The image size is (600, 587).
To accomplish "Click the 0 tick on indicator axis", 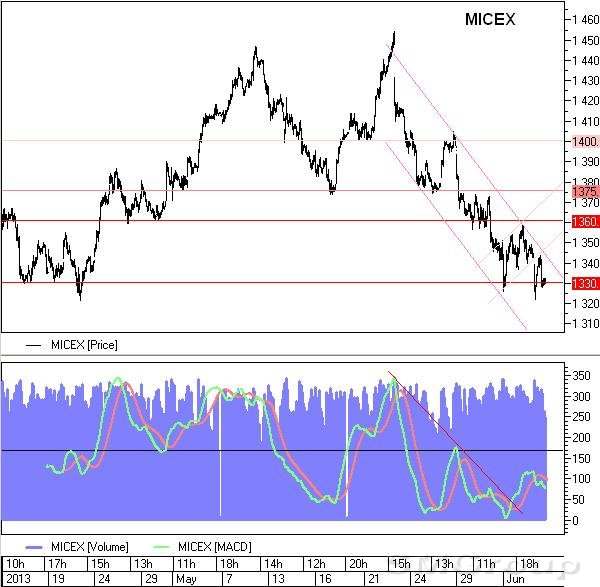I will 574,520.
